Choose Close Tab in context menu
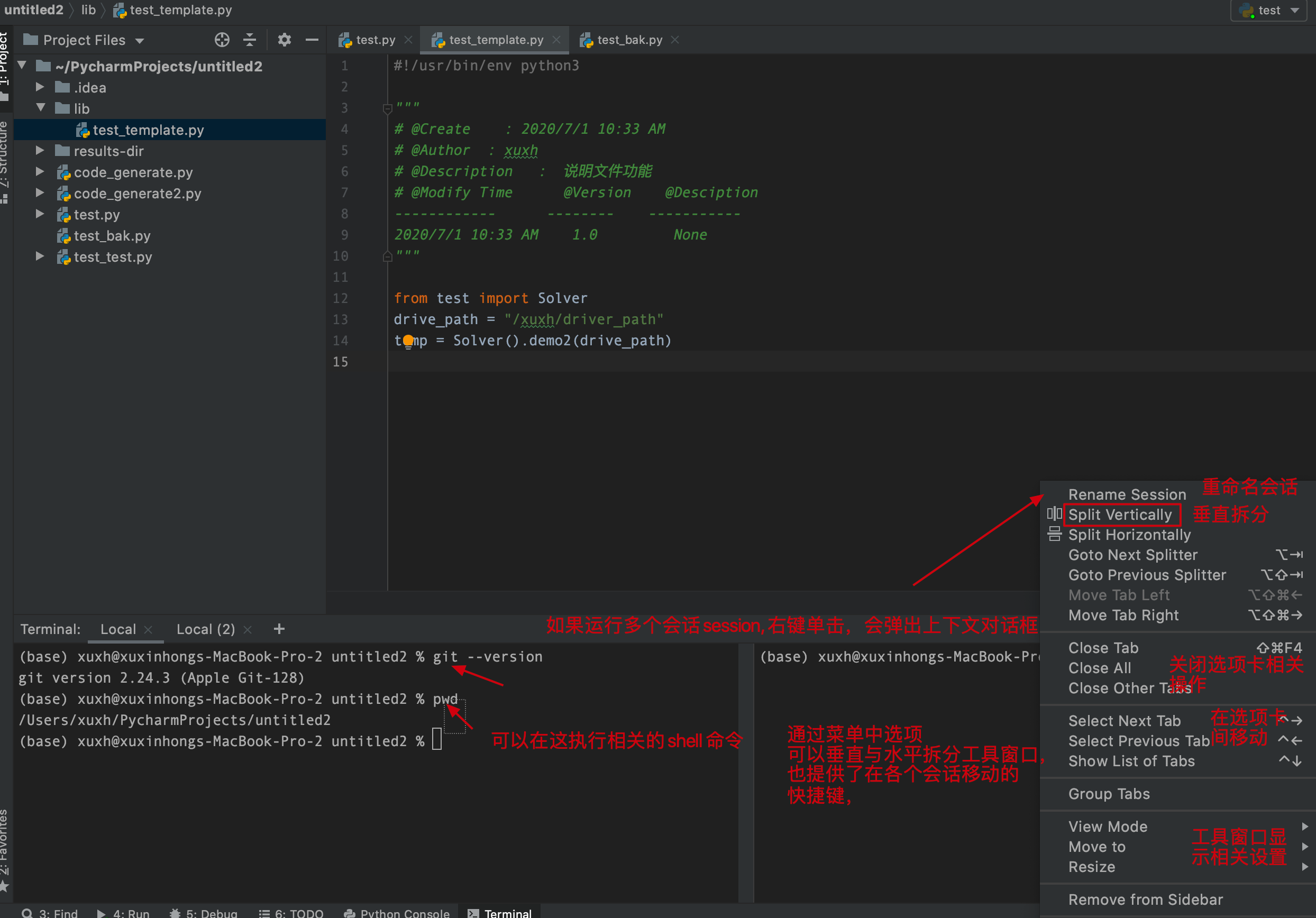The image size is (1316, 918). point(1178,648)
